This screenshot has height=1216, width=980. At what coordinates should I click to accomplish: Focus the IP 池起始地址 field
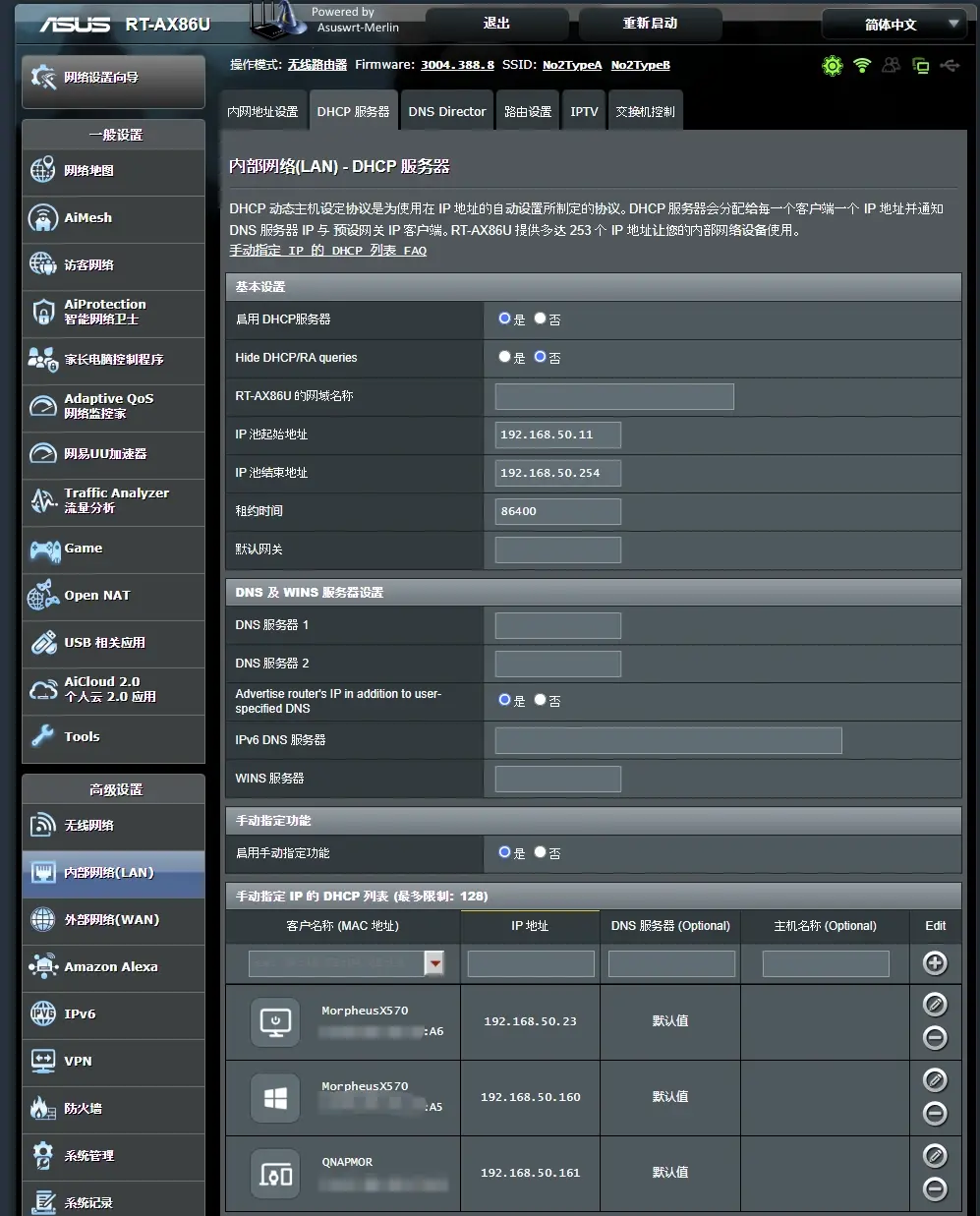click(x=558, y=434)
